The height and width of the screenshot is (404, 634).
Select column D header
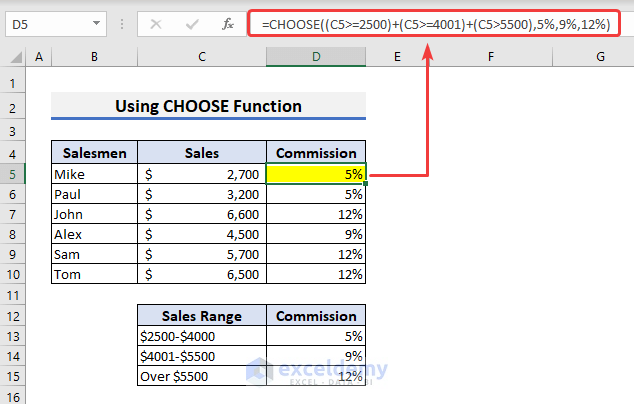point(316,58)
